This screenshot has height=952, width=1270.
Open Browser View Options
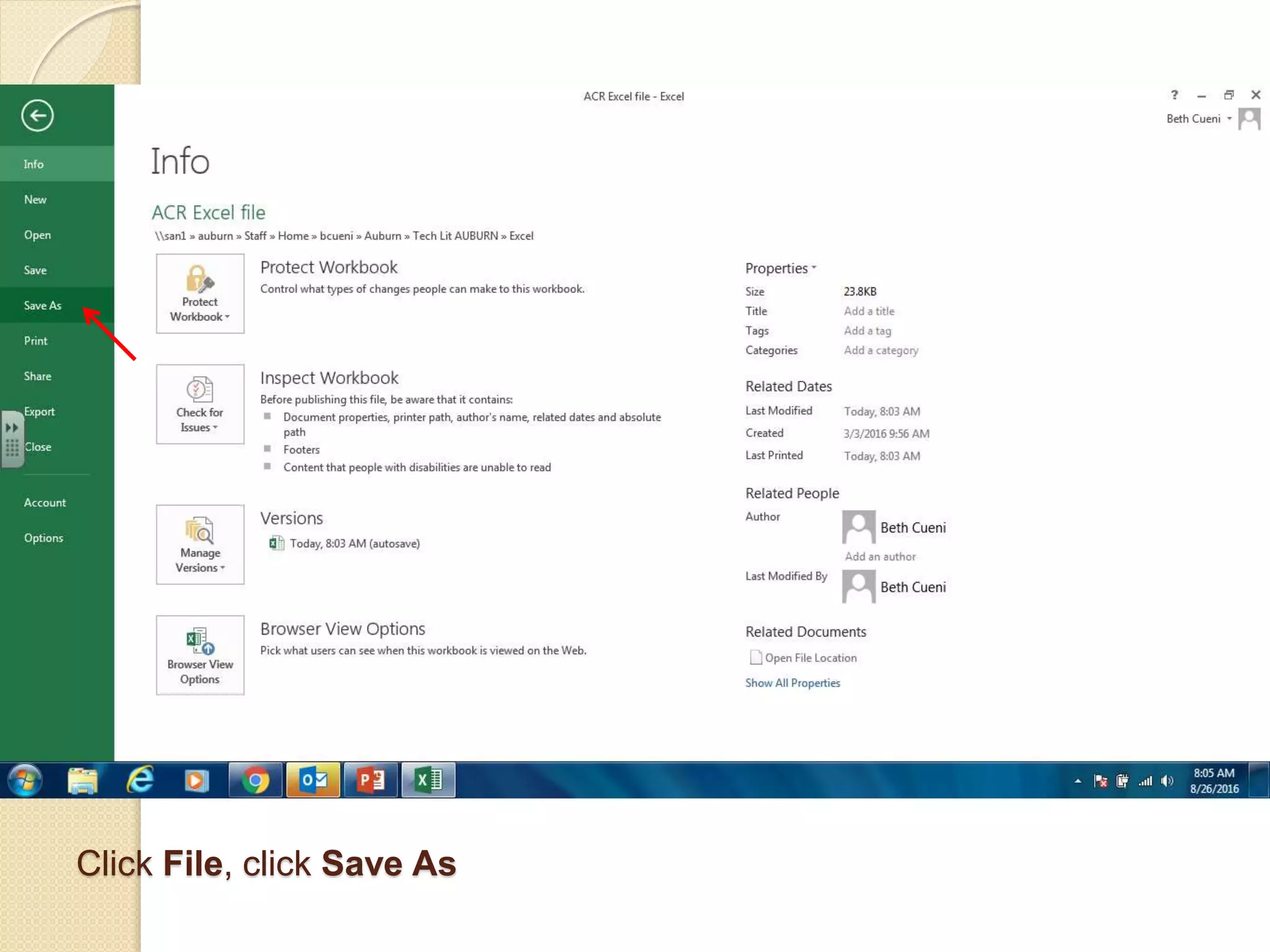tap(200, 655)
